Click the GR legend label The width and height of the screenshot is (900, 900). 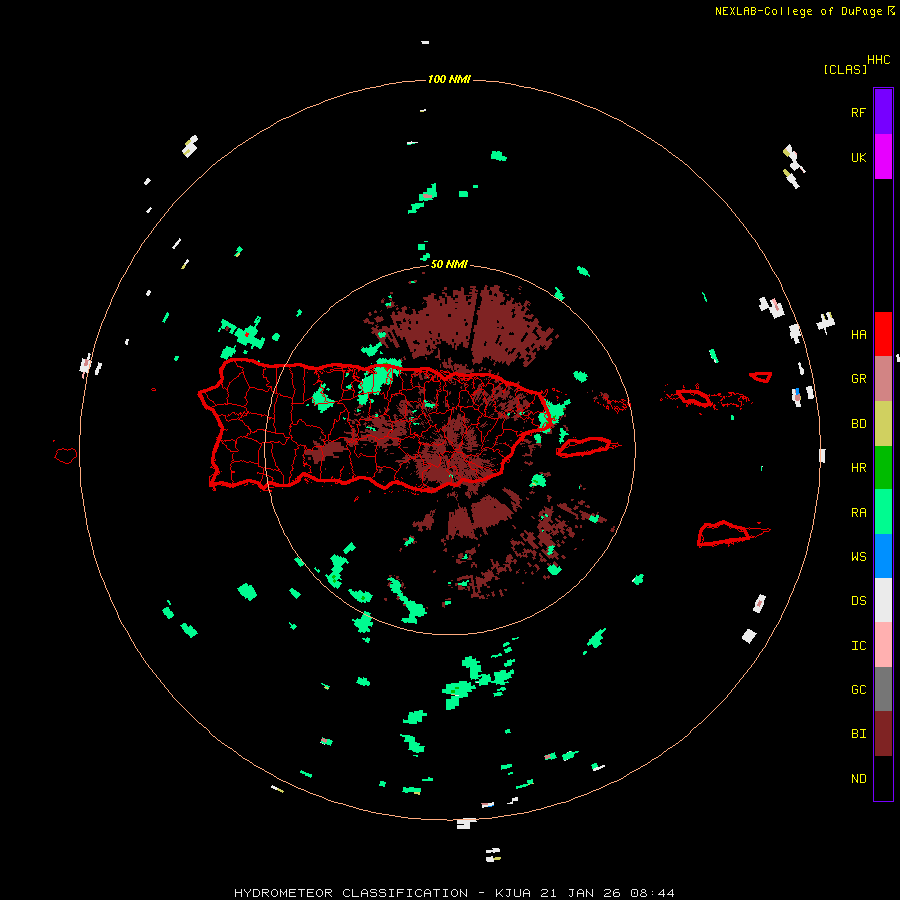point(858,379)
